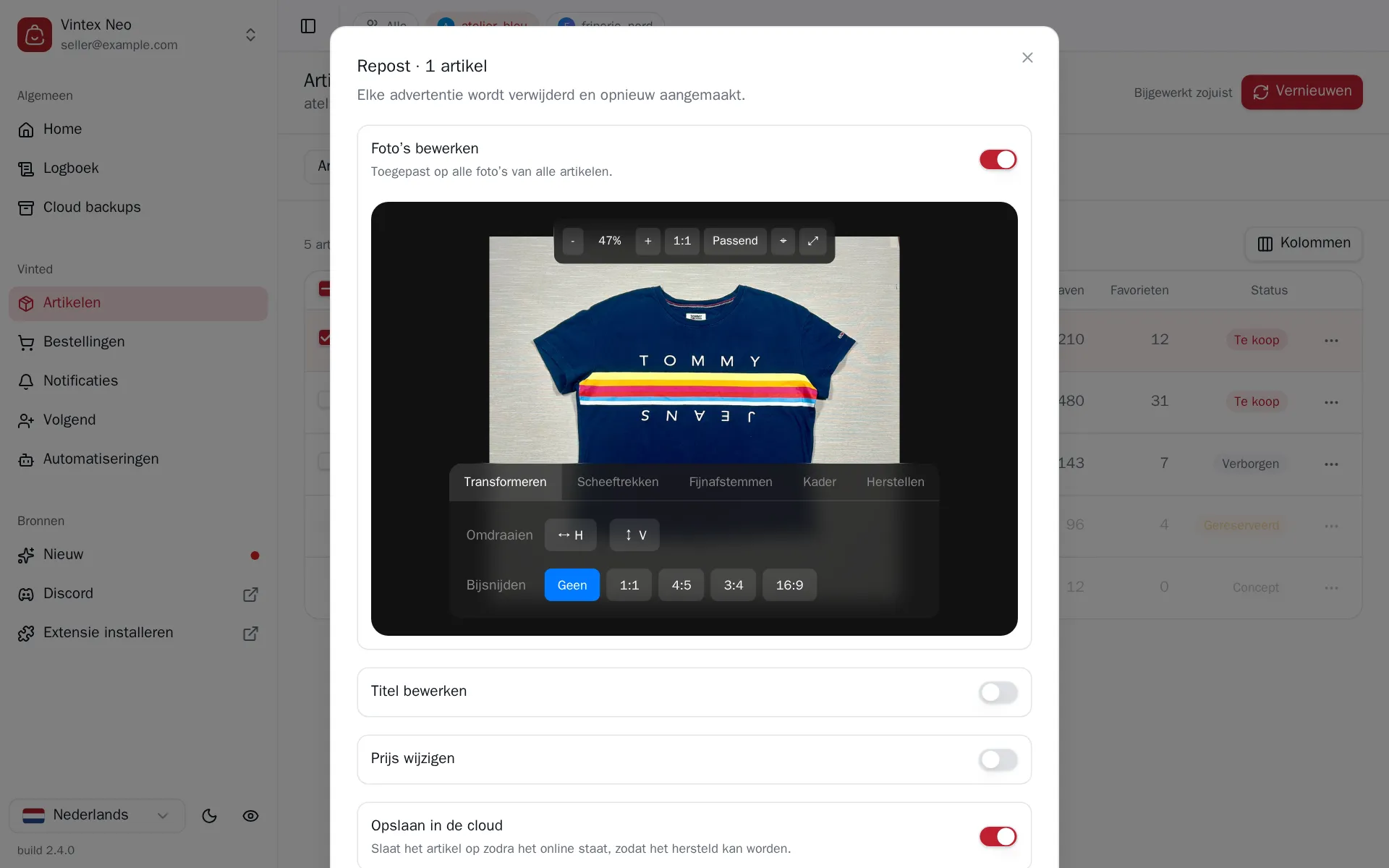The image size is (1389, 868).
Task: Flip photo horizontally with H button
Action: pyautogui.click(x=570, y=535)
